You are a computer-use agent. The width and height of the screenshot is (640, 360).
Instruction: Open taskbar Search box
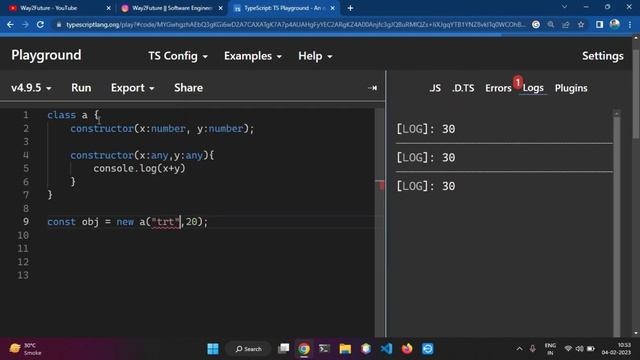tap(249, 349)
